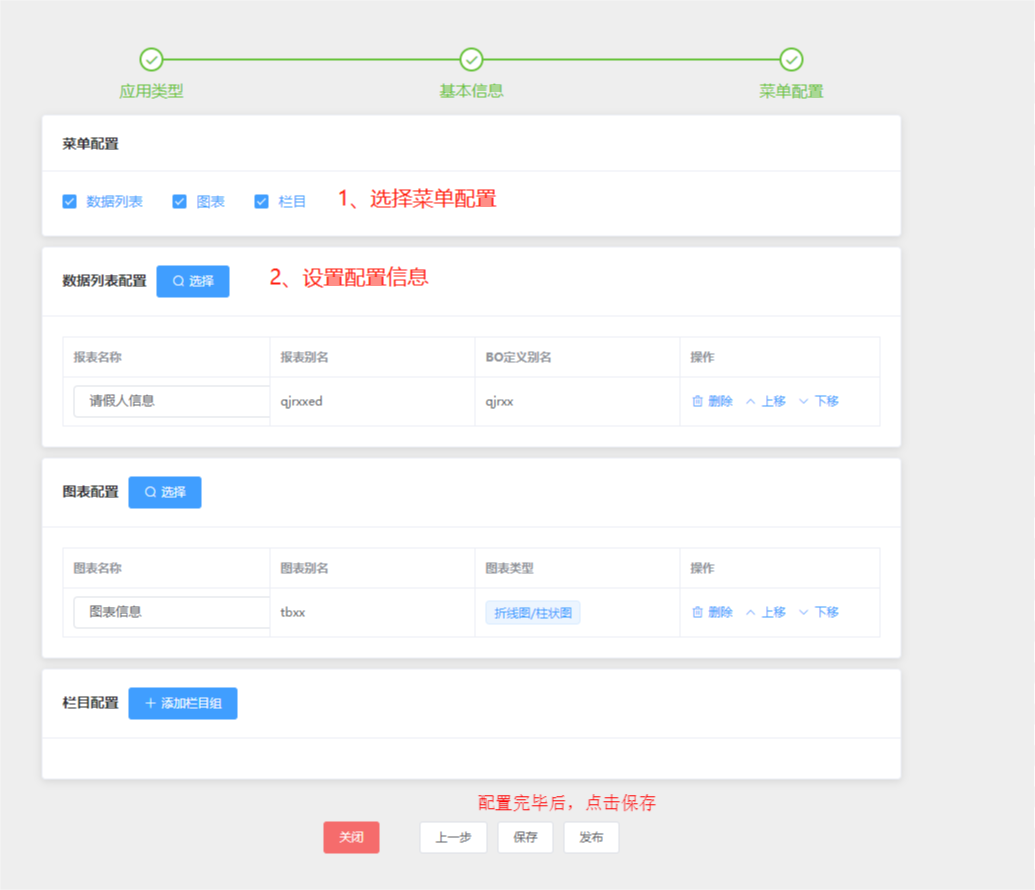Click the 基本信息 step circle icon
This screenshot has height=890, width=1035.
[471, 59]
